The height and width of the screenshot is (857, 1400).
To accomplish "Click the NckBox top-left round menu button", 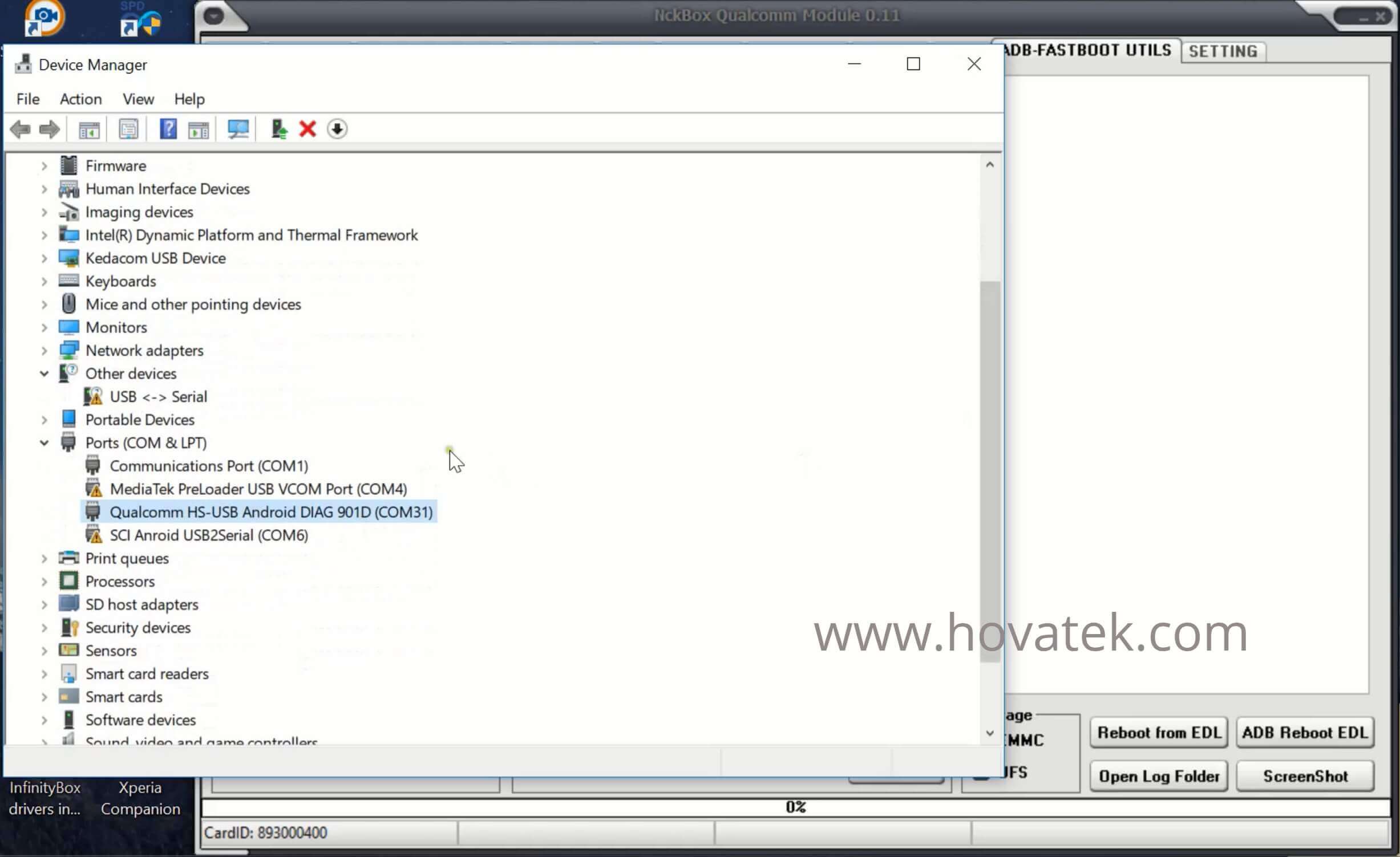I will click(x=214, y=15).
